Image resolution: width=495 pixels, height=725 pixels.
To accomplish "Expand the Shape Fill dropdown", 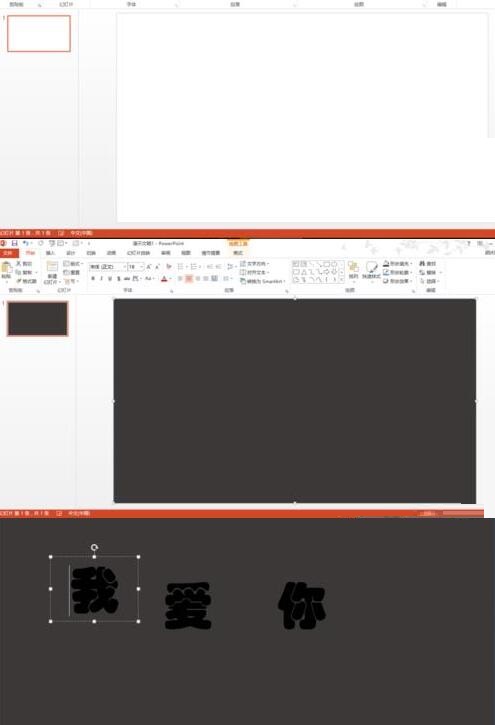I will click(411, 264).
